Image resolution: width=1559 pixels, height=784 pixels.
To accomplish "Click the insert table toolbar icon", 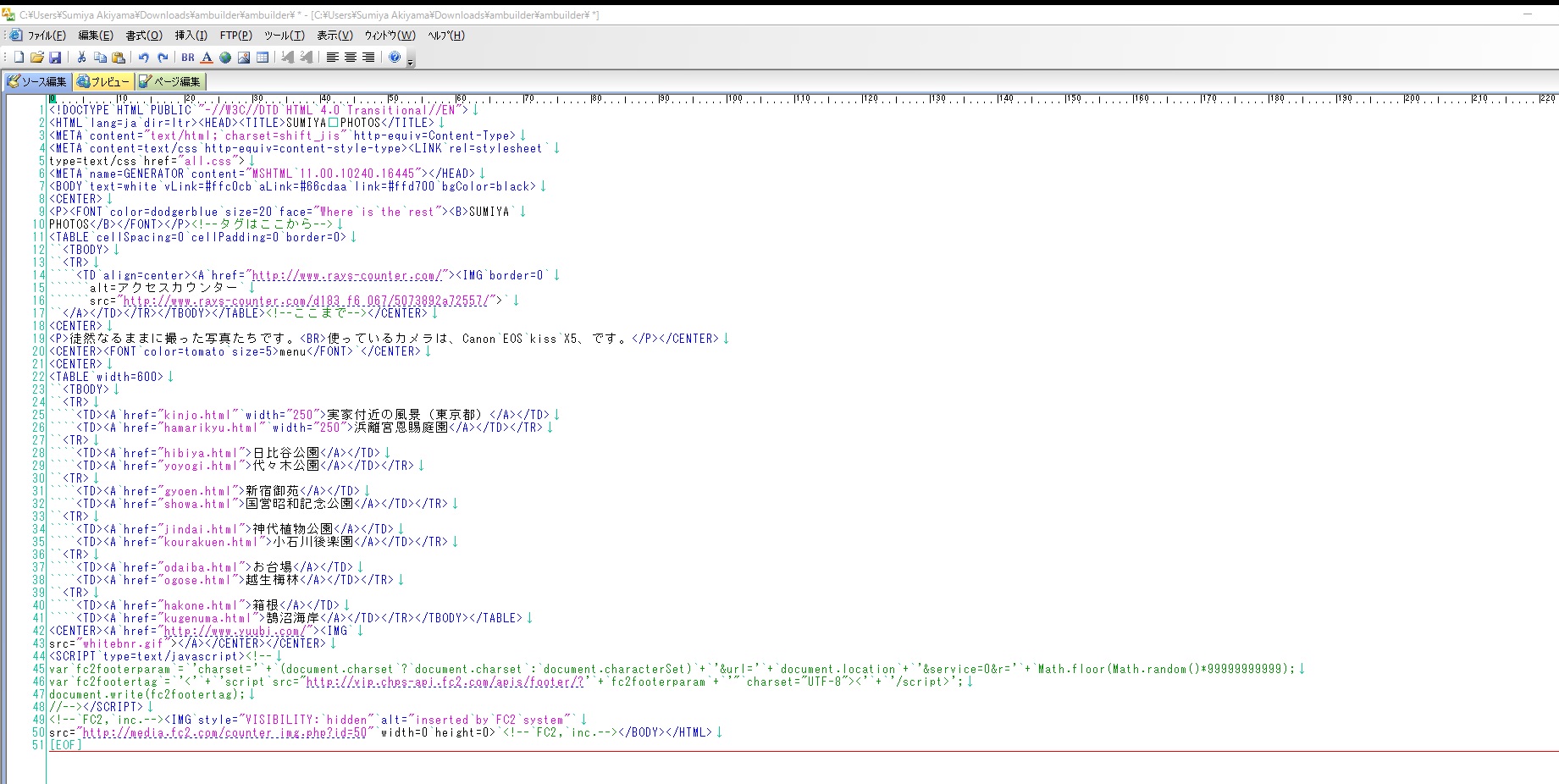I will pos(263,58).
